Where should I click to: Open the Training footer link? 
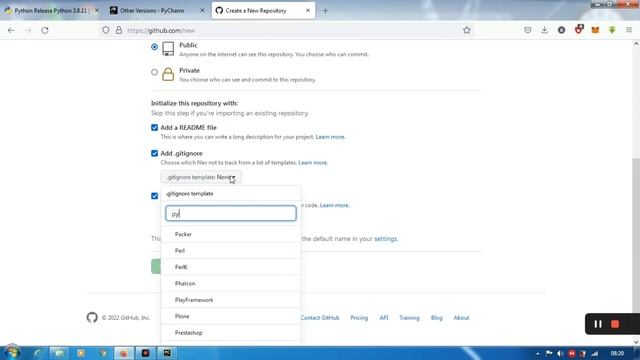click(x=409, y=318)
